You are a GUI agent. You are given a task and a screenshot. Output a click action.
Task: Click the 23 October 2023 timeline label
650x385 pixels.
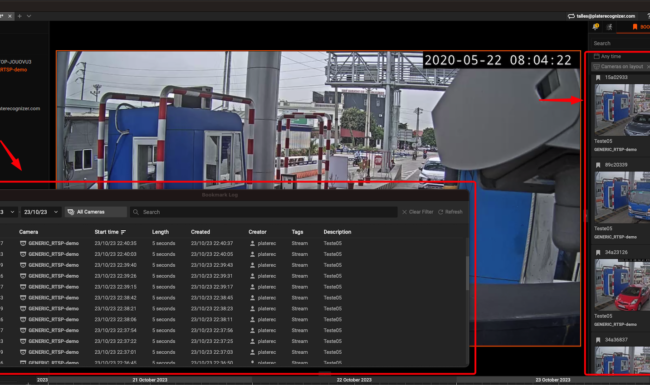pos(553,380)
